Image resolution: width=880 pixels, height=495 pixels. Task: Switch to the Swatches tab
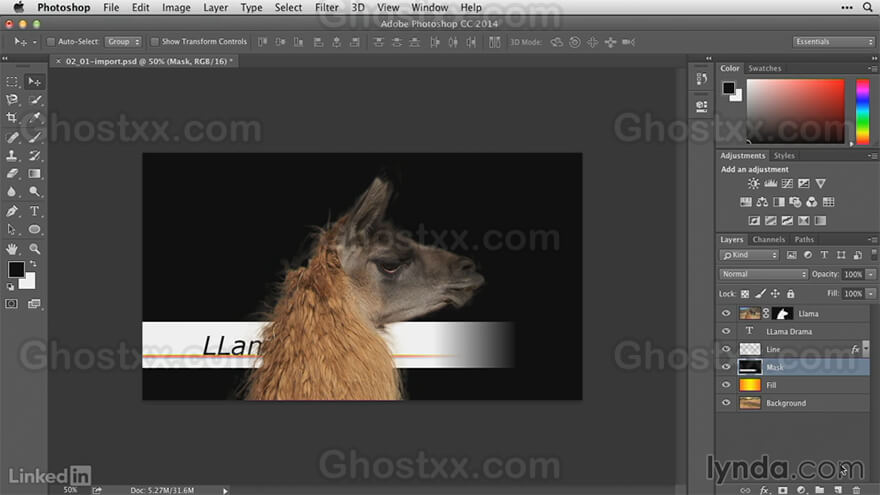(764, 68)
